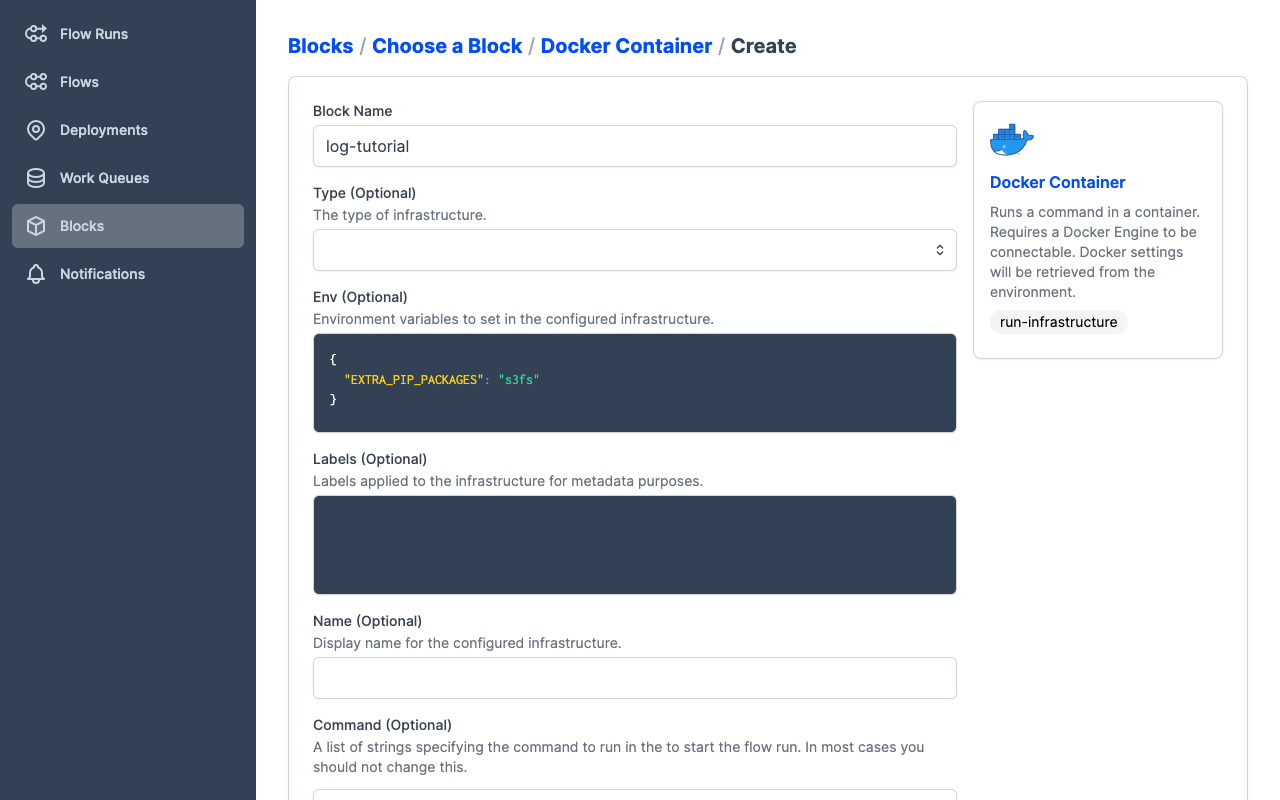1280x800 pixels.
Task: Click the Work Queues database icon
Action: [36, 178]
